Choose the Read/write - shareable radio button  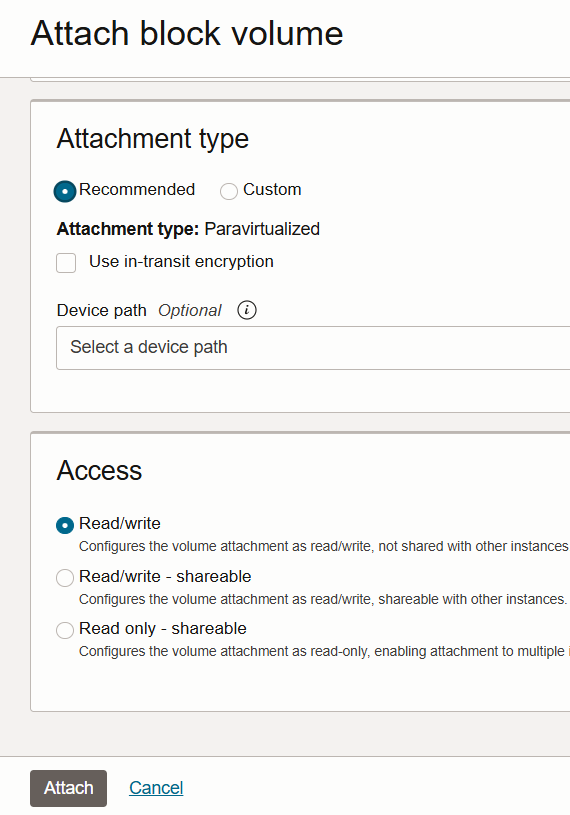pyautogui.click(x=65, y=577)
